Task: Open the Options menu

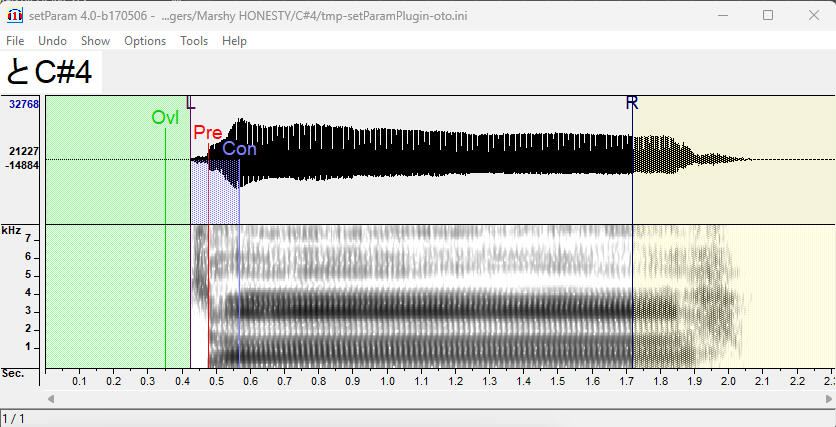Action: coord(145,41)
